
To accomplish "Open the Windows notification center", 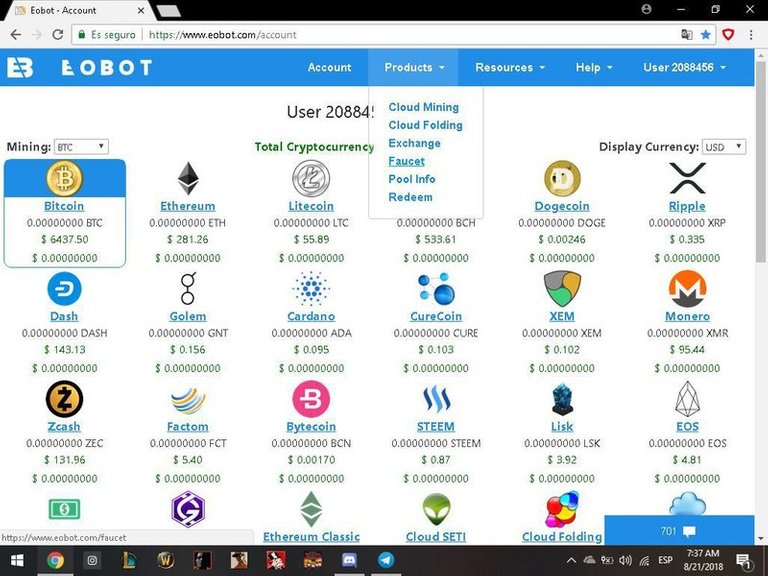I will [x=744, y=560].
